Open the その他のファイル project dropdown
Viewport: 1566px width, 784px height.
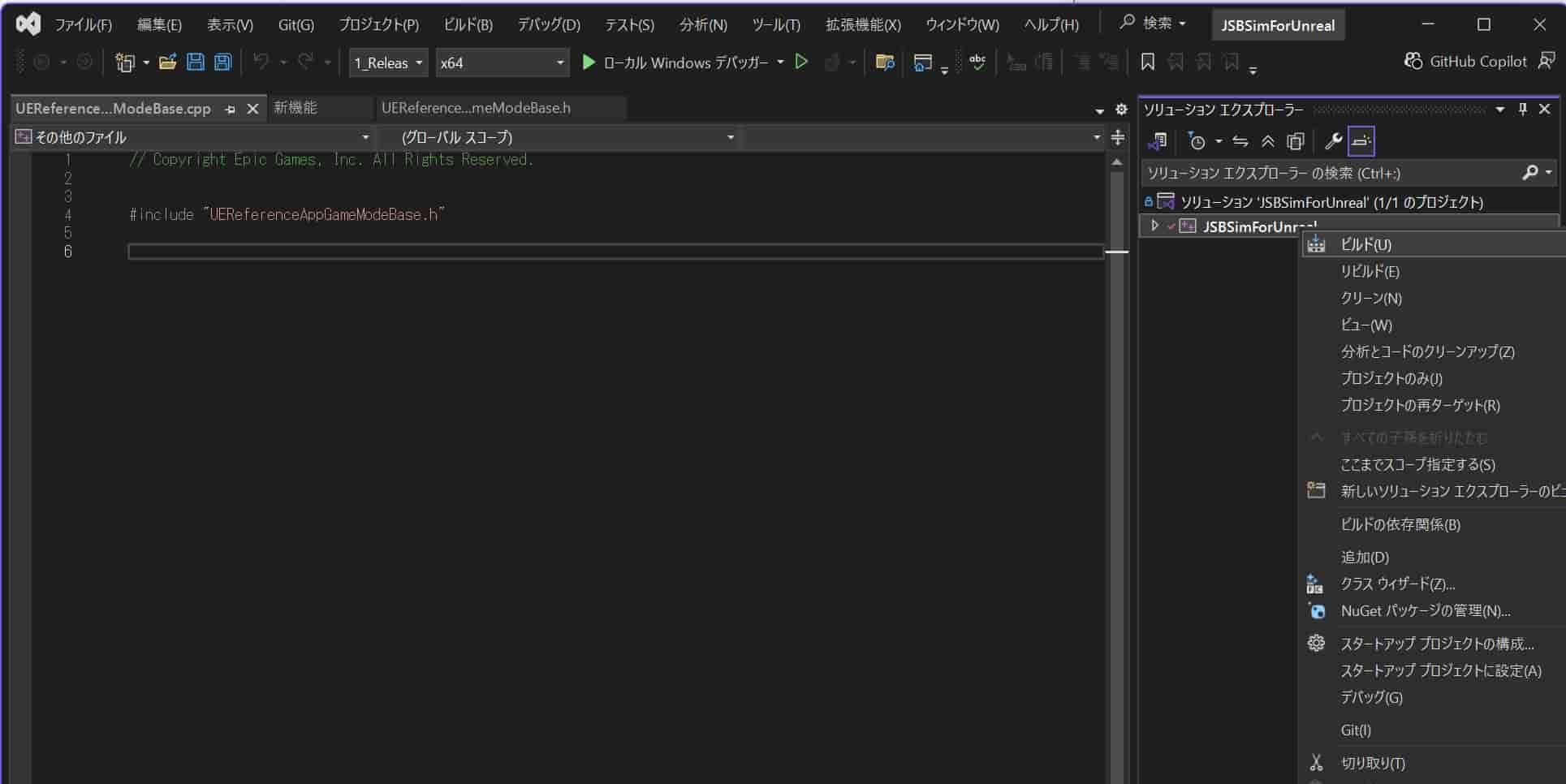click(x=193, y=137)
